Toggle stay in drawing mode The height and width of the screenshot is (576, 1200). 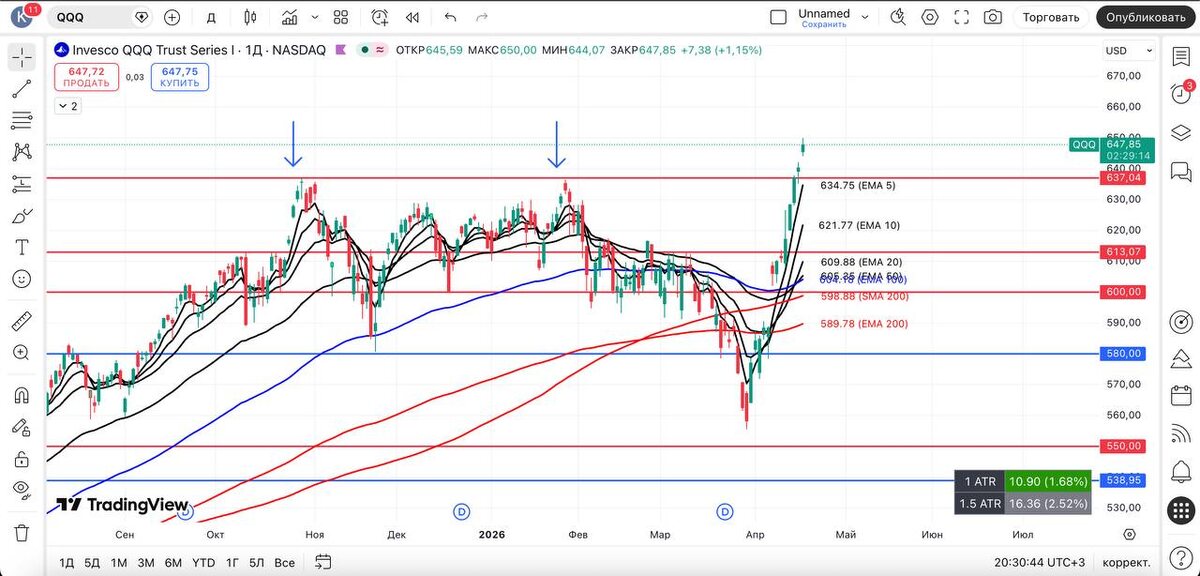click(x=21, y=427)
